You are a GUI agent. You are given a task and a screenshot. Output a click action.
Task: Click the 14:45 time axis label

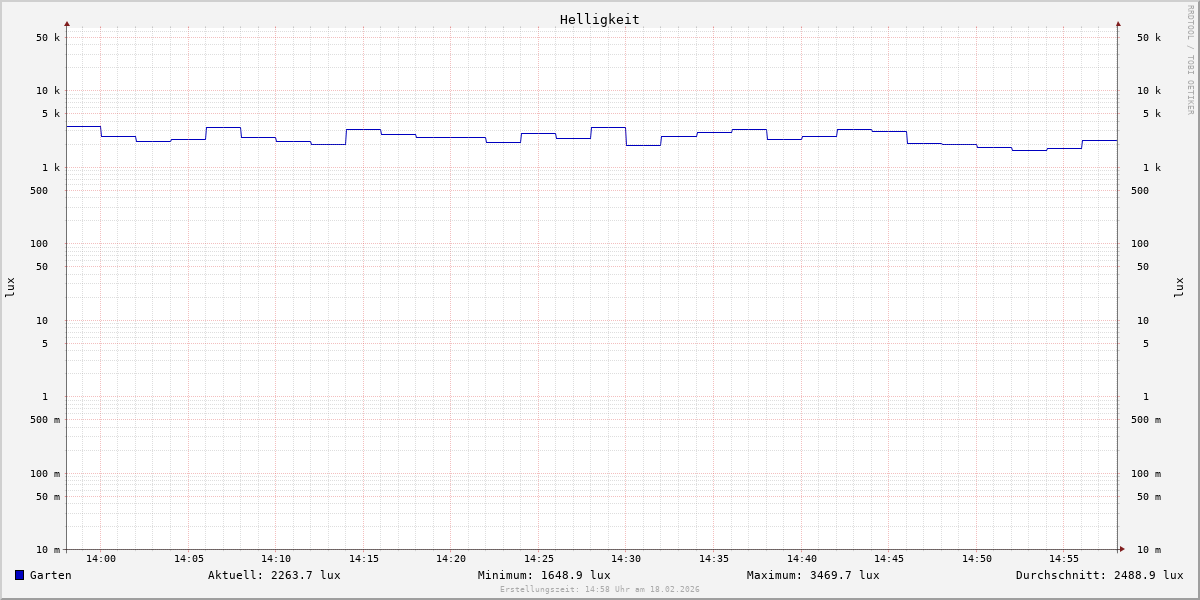coord(889,559)
